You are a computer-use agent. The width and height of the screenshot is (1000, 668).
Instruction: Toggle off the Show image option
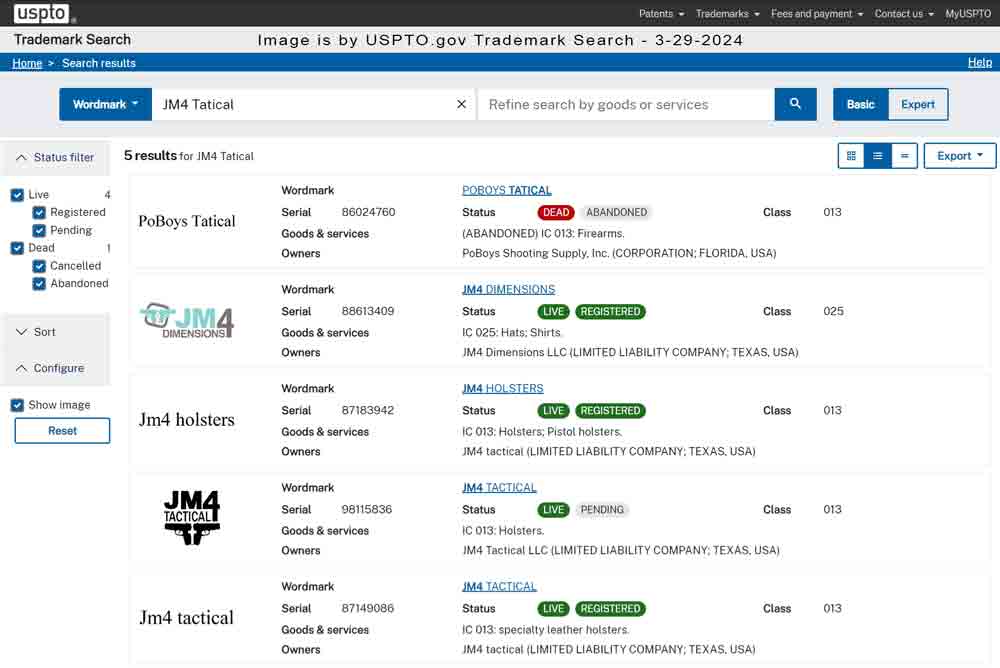(16, 404)
